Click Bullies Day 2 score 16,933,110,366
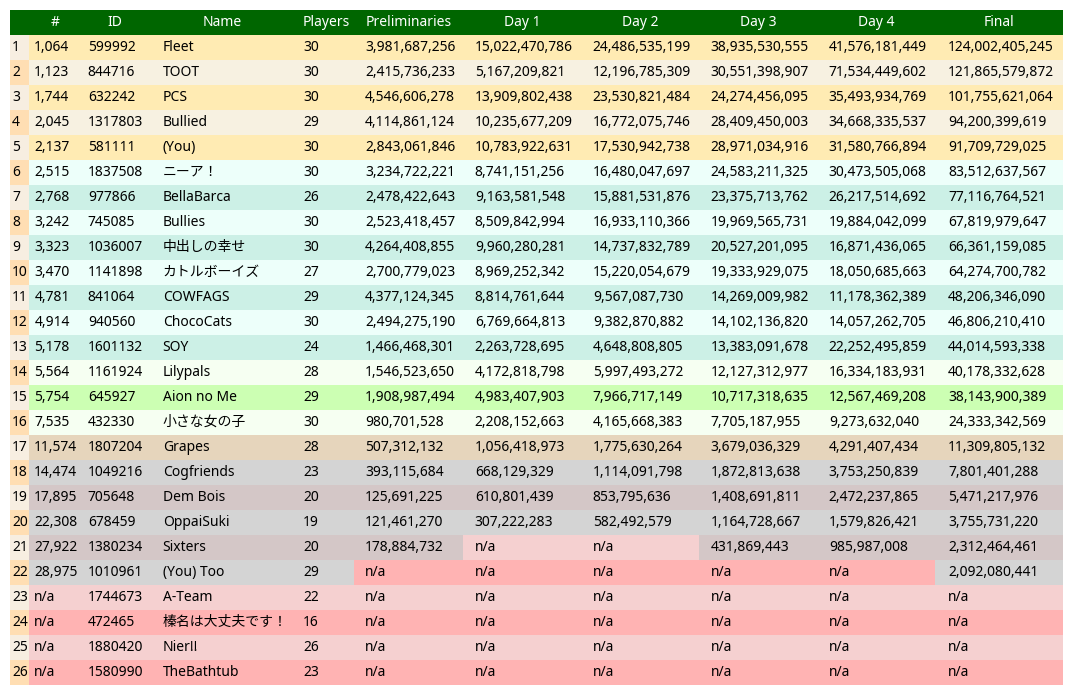This screenshot has height=695, width=1072. coord(641,221)
